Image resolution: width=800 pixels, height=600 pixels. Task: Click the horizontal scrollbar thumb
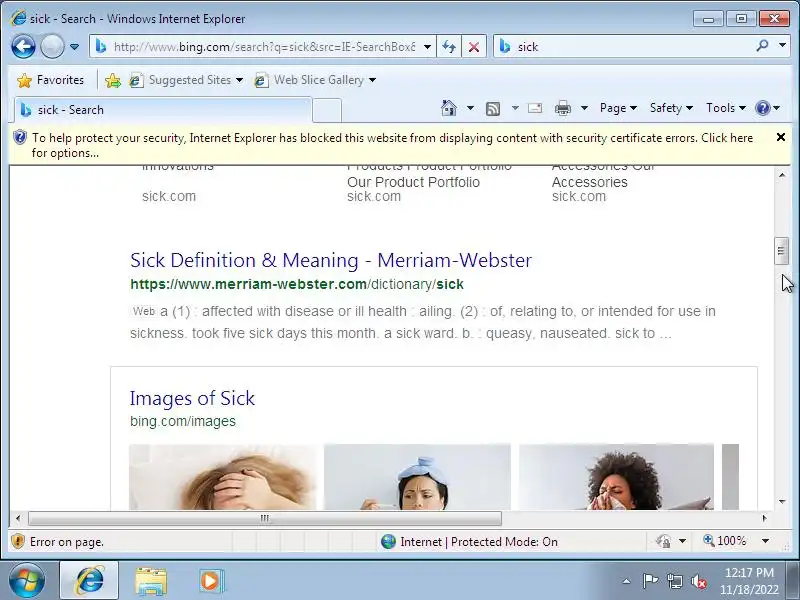click(265, 518)
